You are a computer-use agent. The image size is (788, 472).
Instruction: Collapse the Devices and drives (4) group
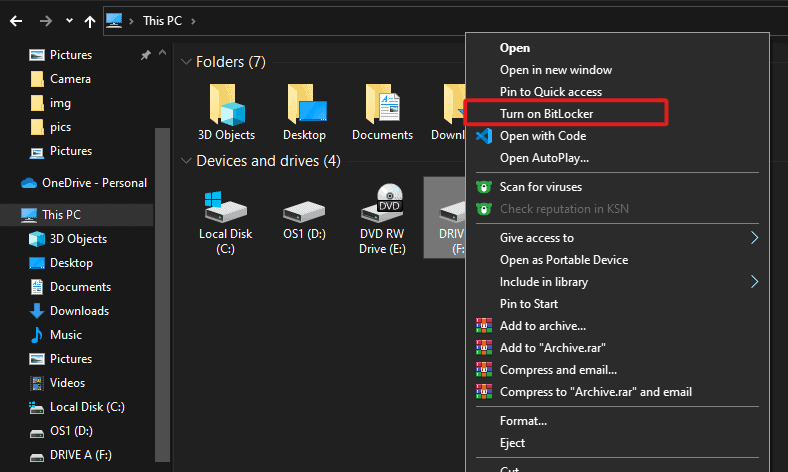pyautogui.click(x=186, y=161)
